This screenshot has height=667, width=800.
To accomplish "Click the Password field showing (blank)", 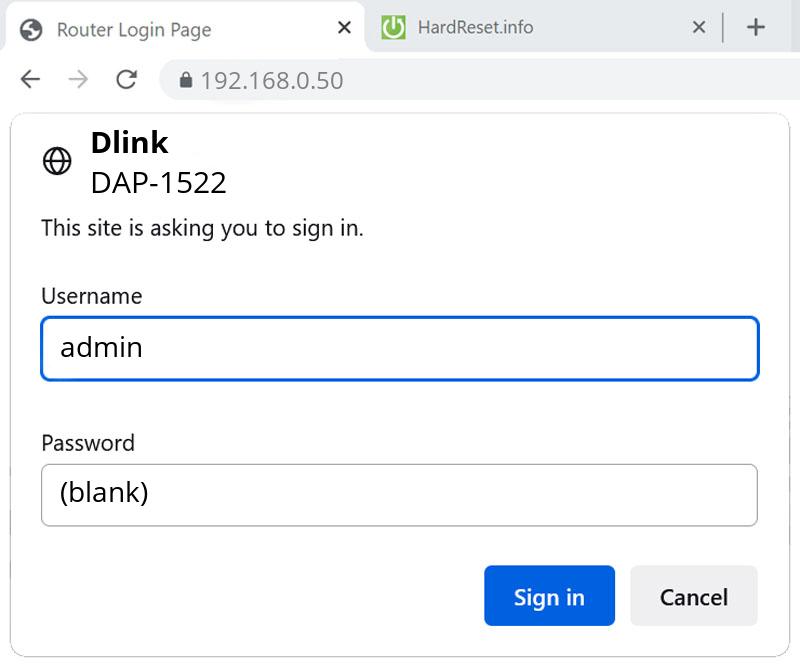I will pyautogui.click(x=400, y=494).
